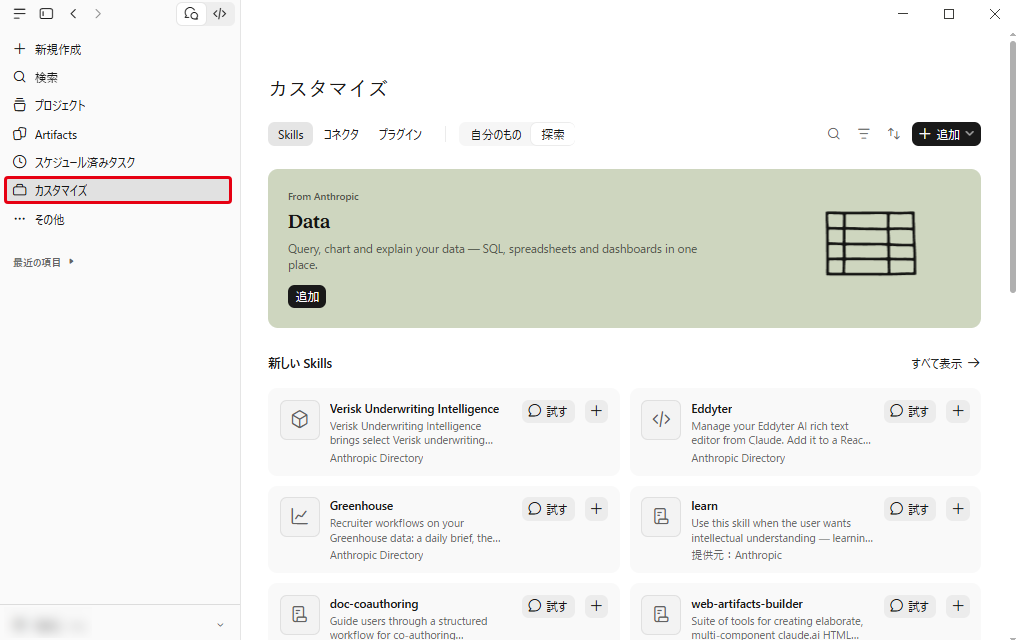The width and height of the screenshot is (1017, 640).
Task: Add the learn skill with plus icon
Action: (x=958, y=509)
